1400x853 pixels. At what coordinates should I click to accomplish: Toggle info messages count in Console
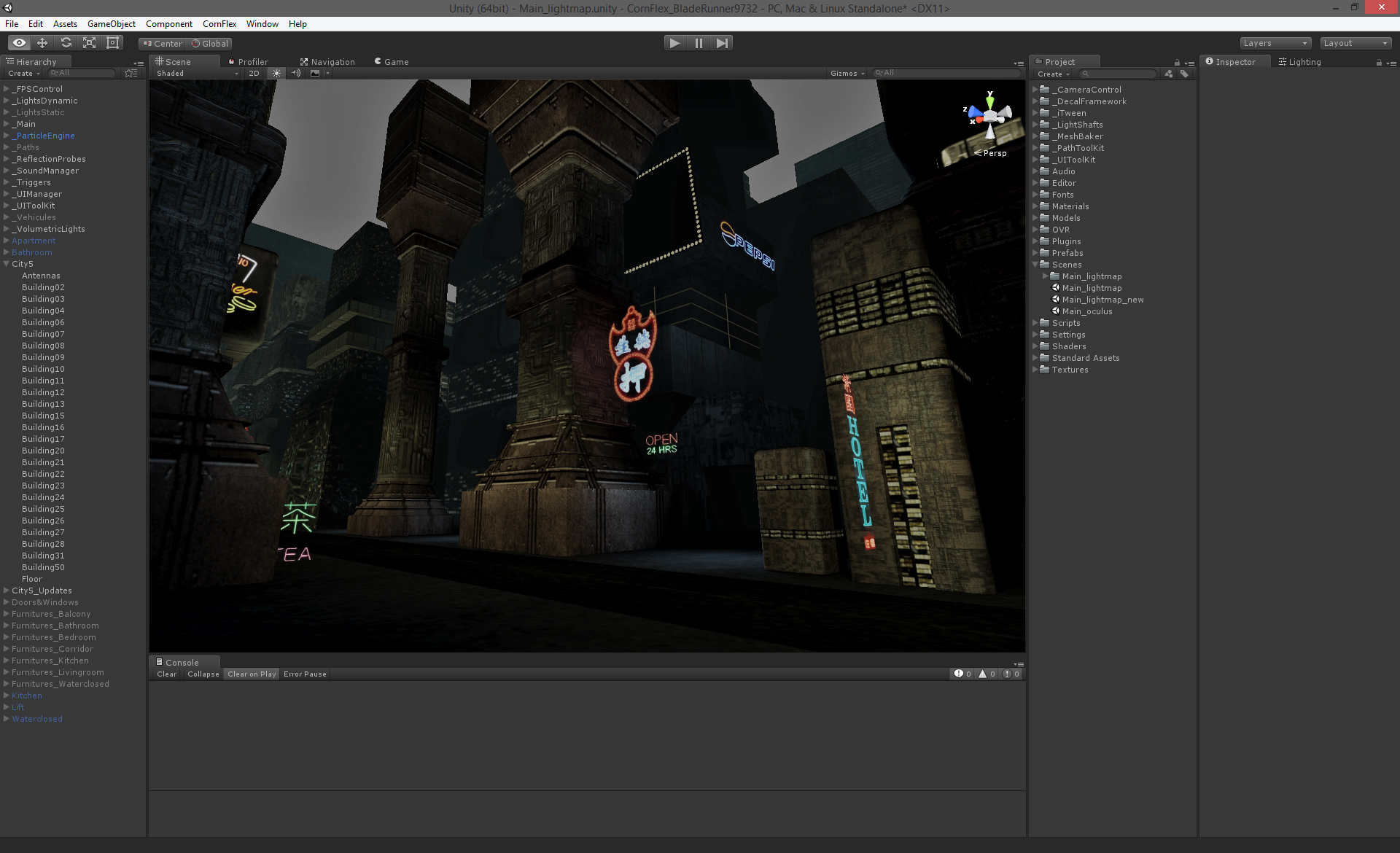pyautogui.click(x=962, y=674)
